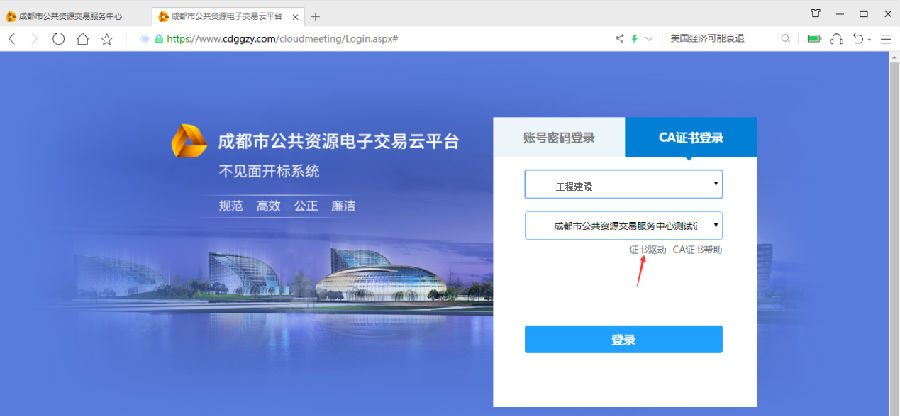Go to browser home page icon
The height and width of the screenshot is (416, 900).
tap(83, 39)
